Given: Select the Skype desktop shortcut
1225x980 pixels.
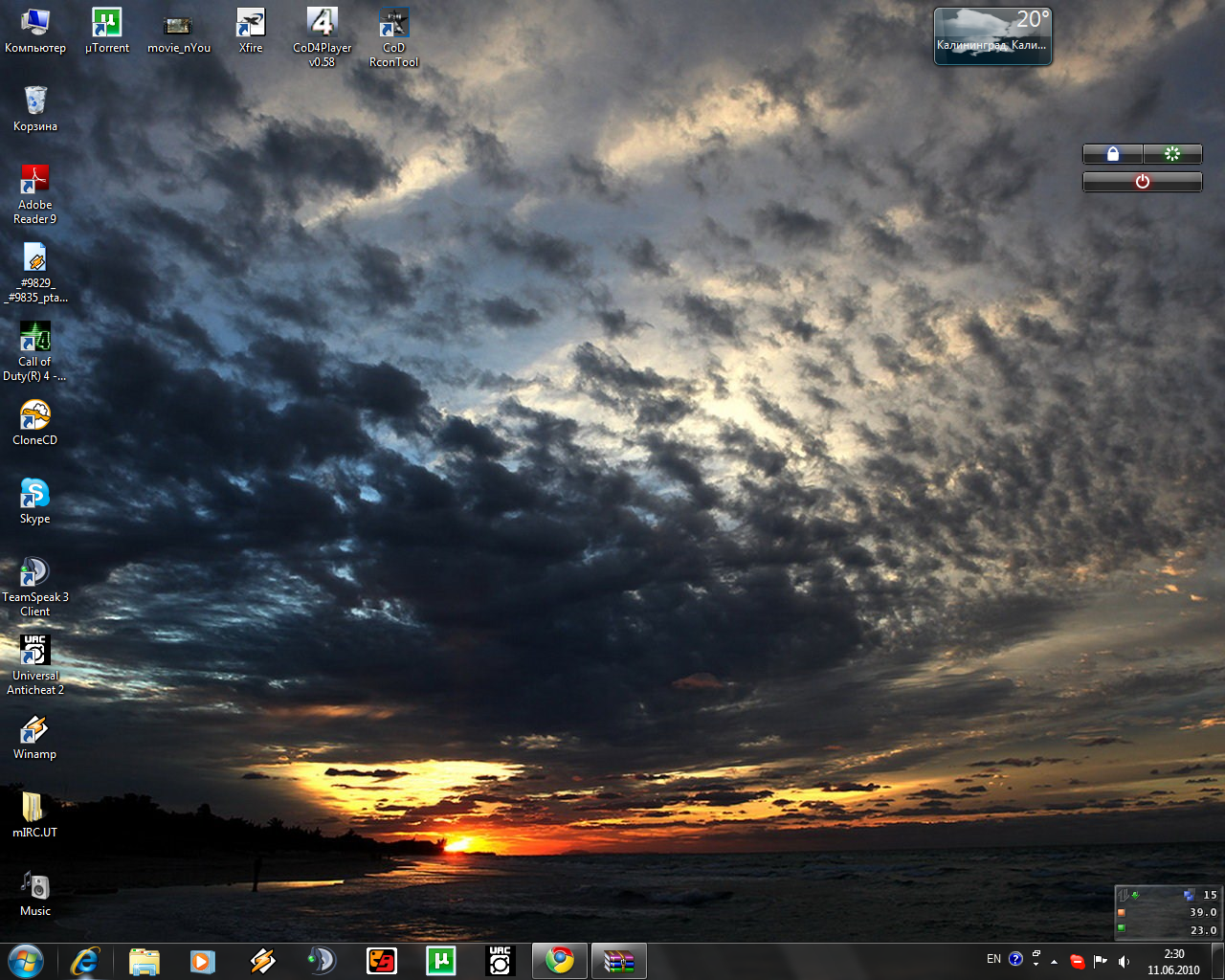Looking at the screenshot, I should pos(35,501).
